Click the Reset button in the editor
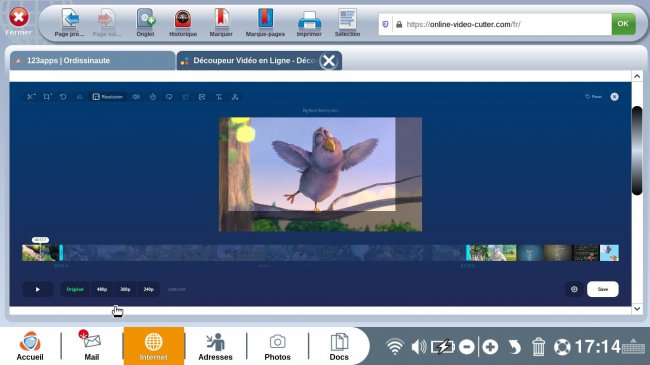 [x=593, y=97]
